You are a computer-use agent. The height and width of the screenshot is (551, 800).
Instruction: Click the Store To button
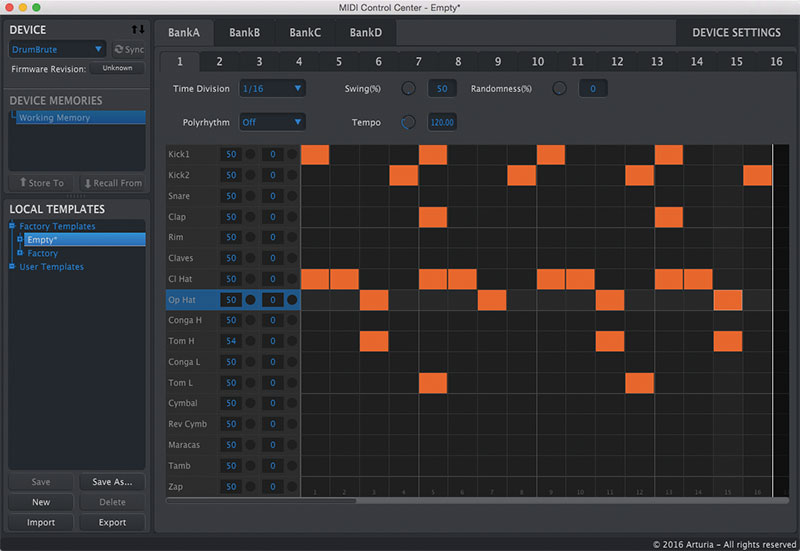pos(41,183)
